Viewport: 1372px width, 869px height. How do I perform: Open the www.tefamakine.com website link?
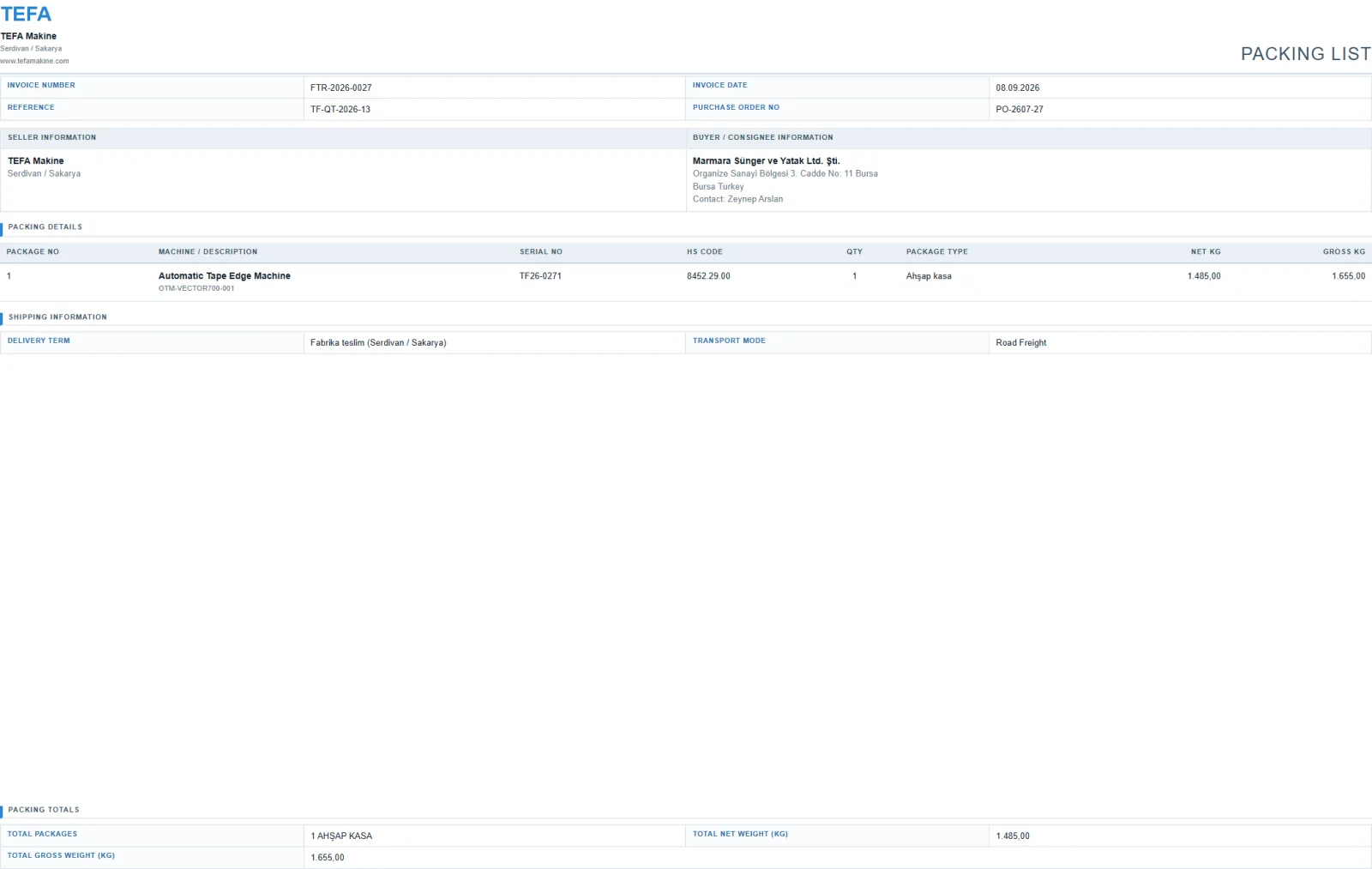(x=34, y=61)
